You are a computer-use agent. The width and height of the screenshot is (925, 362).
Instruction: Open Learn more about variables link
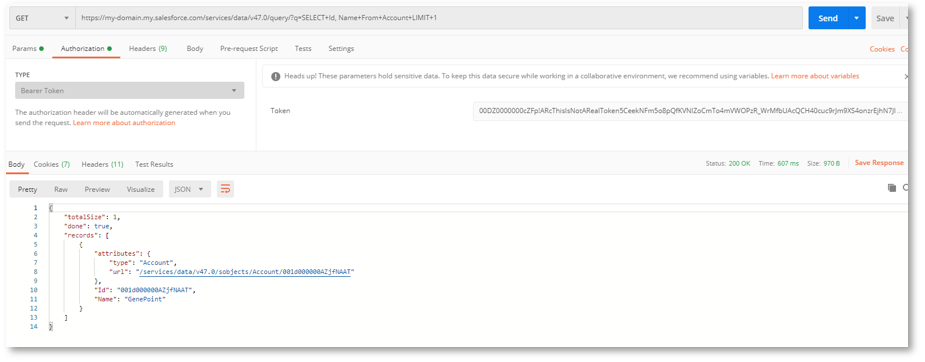[815, 76]
